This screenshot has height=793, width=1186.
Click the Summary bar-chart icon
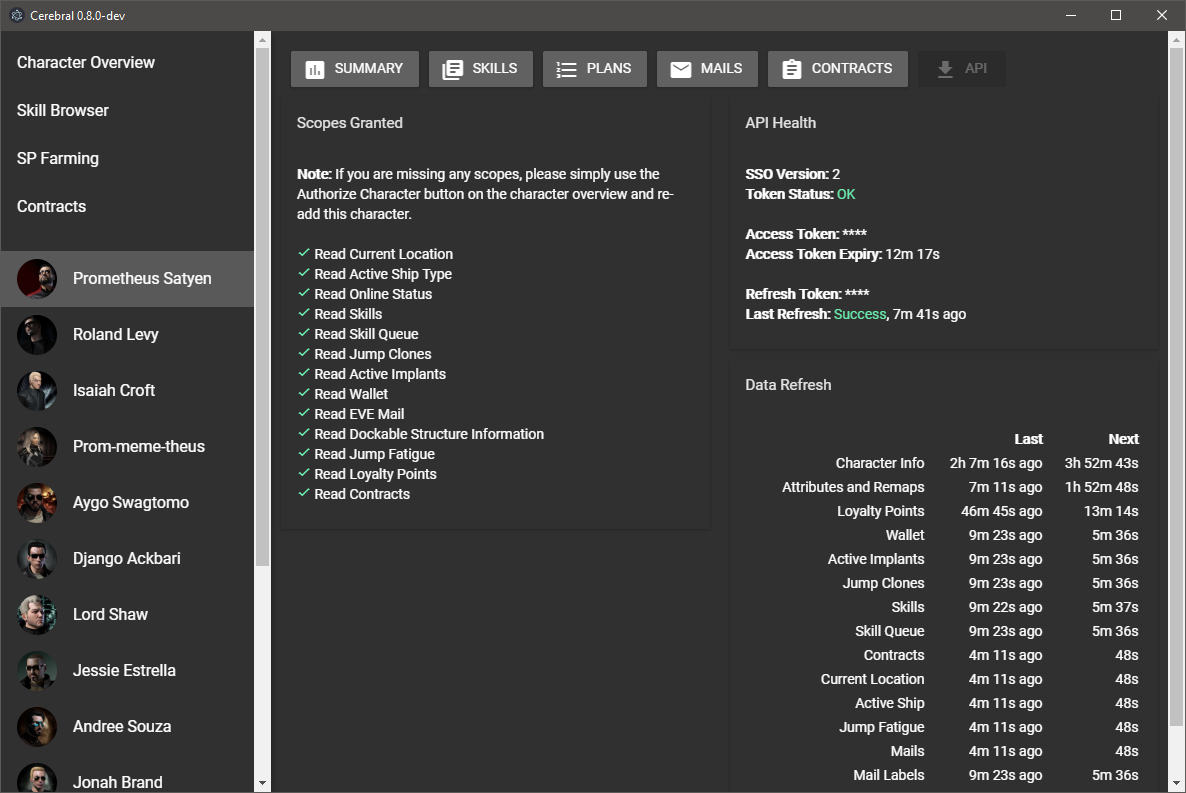pos(315,70)
